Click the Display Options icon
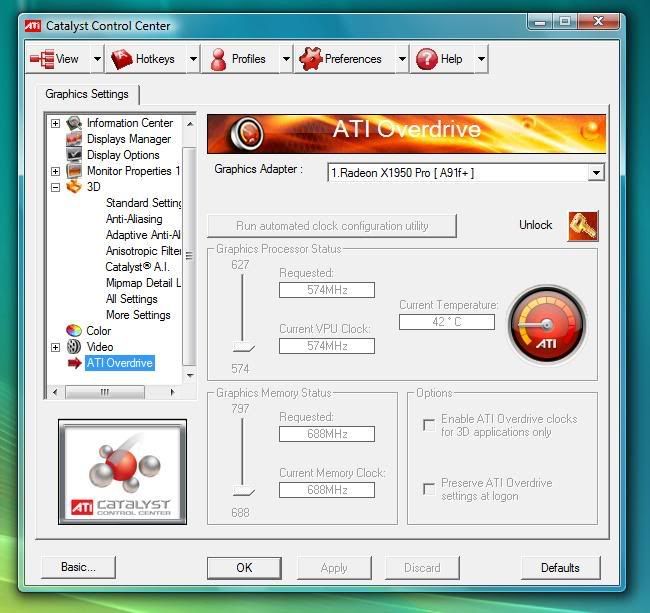The width and height of the screenshot is (650, 613). pyautogui.click(x=74, y=155)
